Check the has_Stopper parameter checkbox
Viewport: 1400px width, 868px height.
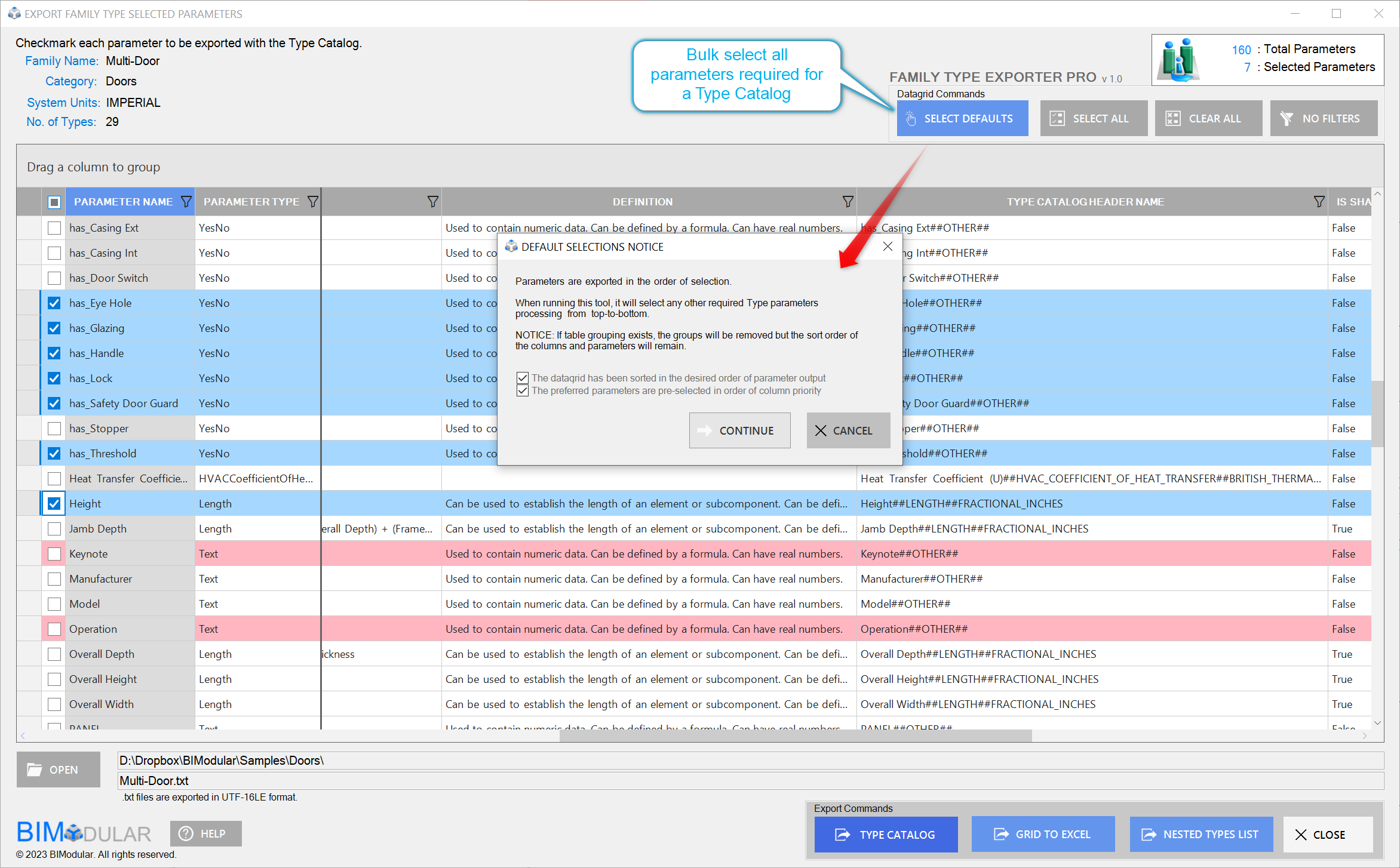click(x=54, y=429)
